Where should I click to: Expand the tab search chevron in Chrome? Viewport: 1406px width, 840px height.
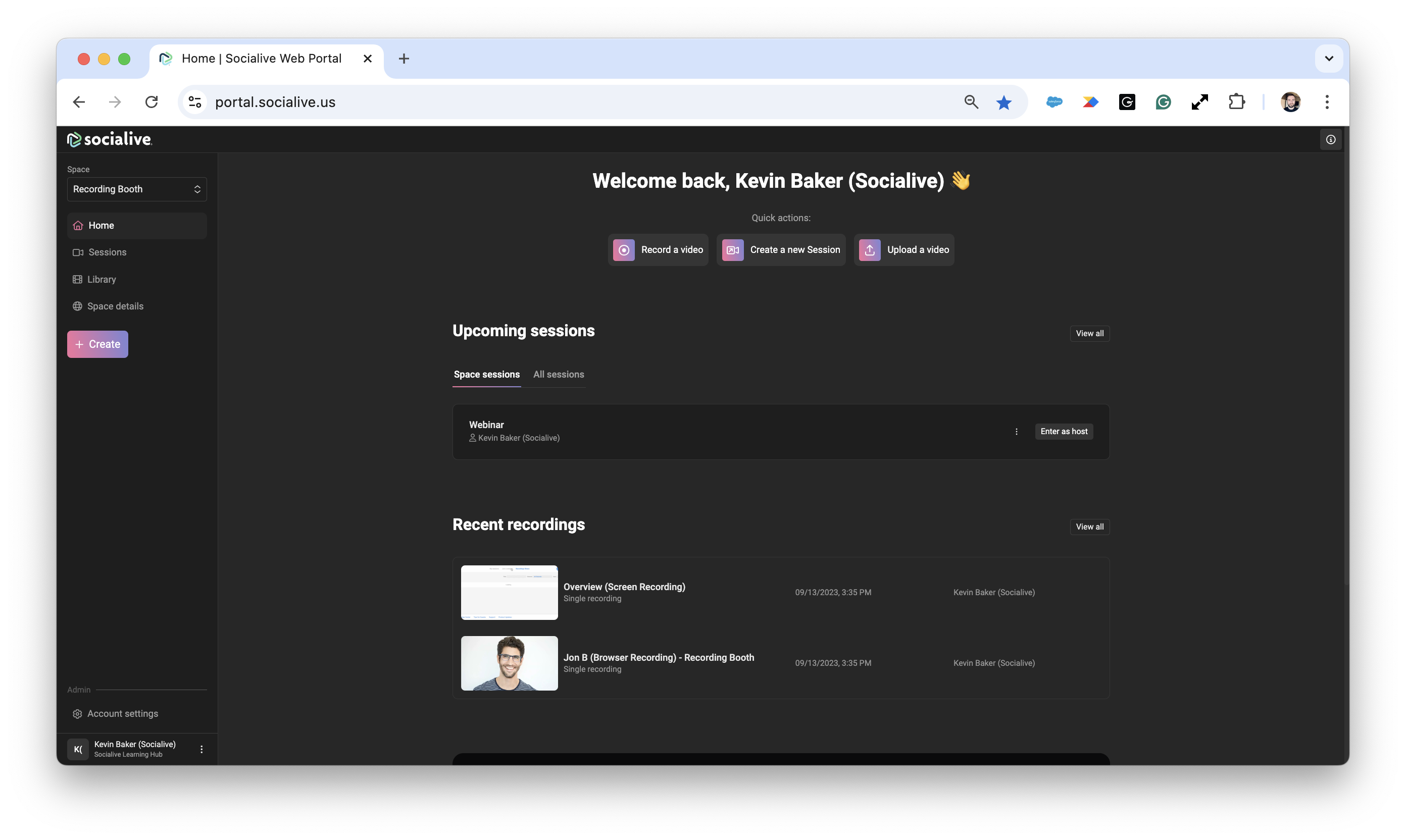click(1328, 58)
